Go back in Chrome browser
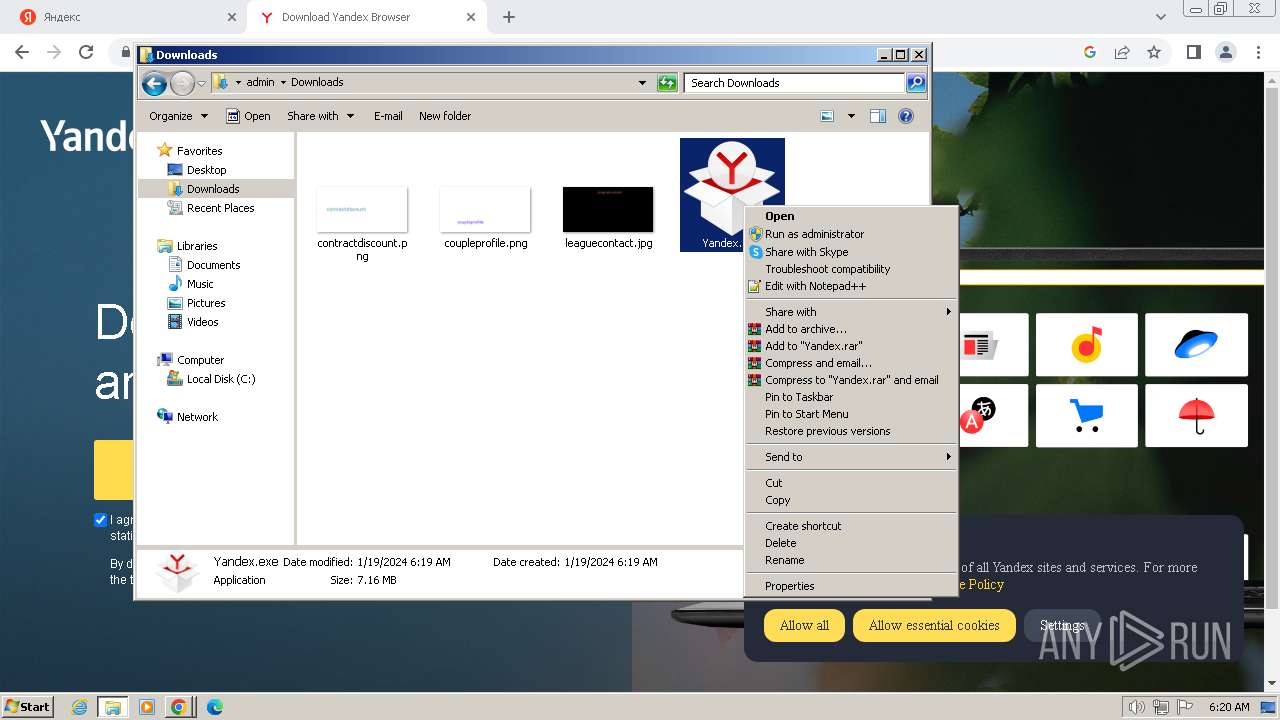This screenshot has width=1280, height=720. (x=22, y=52)
